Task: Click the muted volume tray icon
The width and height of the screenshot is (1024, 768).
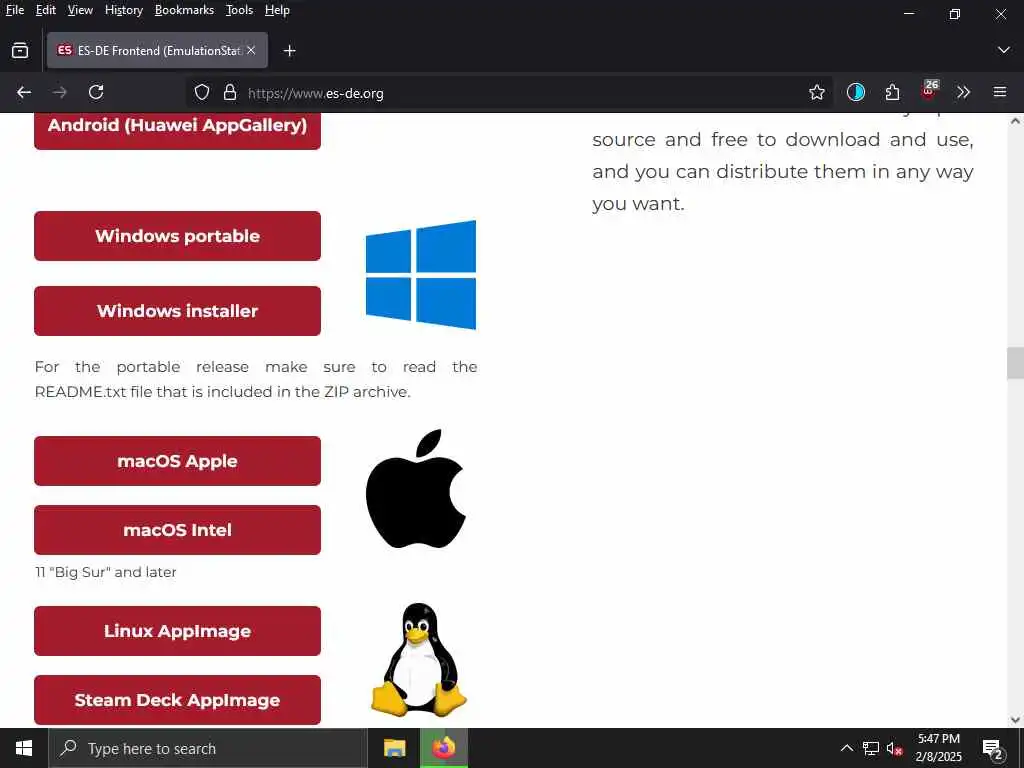Action: tap(895, 748)
